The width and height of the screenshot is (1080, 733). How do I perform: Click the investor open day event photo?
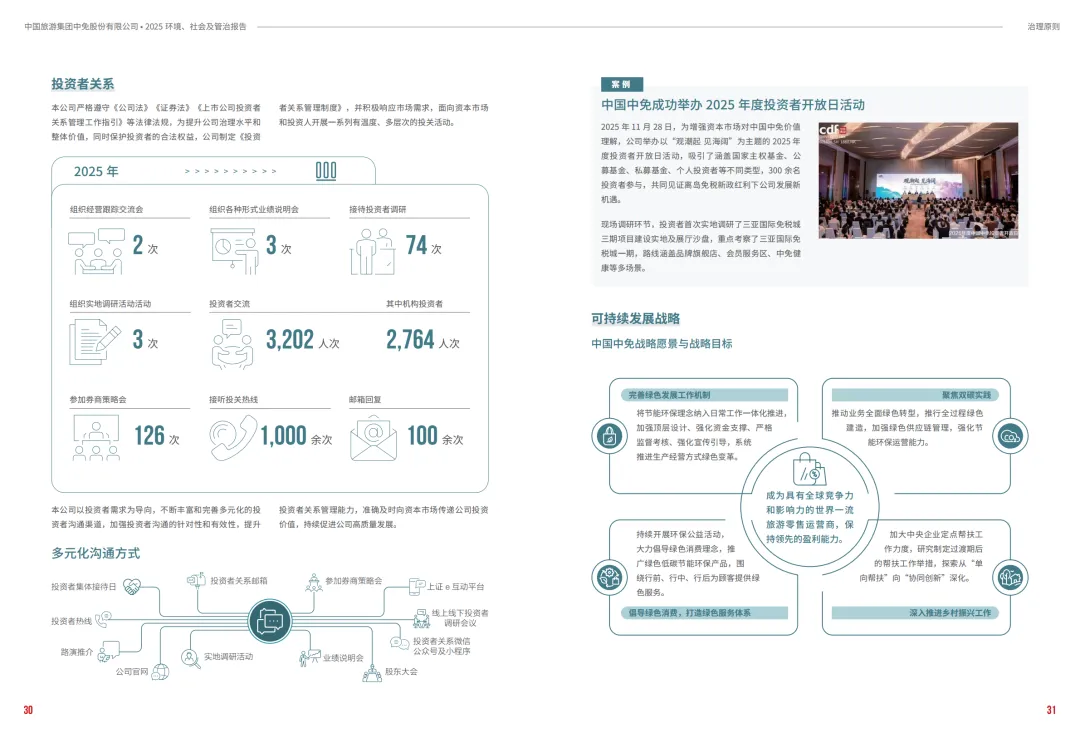click(918, 180)
